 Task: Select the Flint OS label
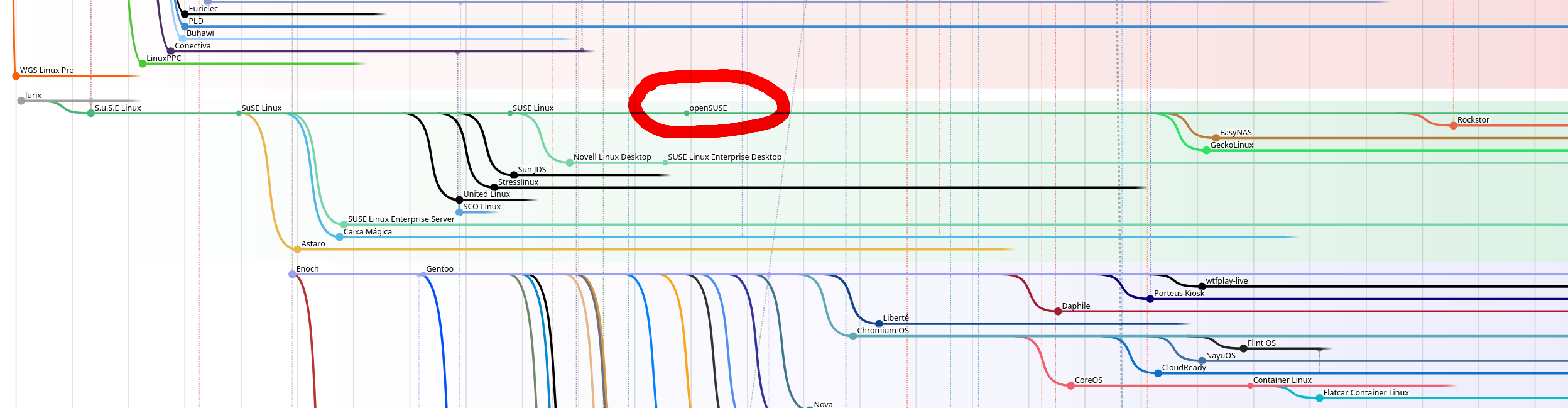1261,343
